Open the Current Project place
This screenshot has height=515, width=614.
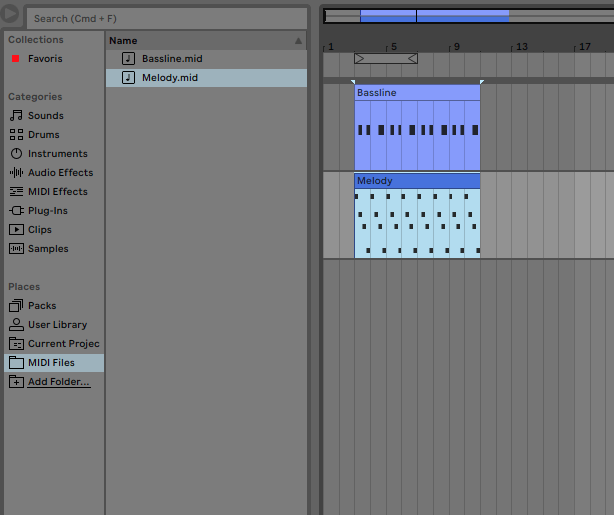point(63,343)
